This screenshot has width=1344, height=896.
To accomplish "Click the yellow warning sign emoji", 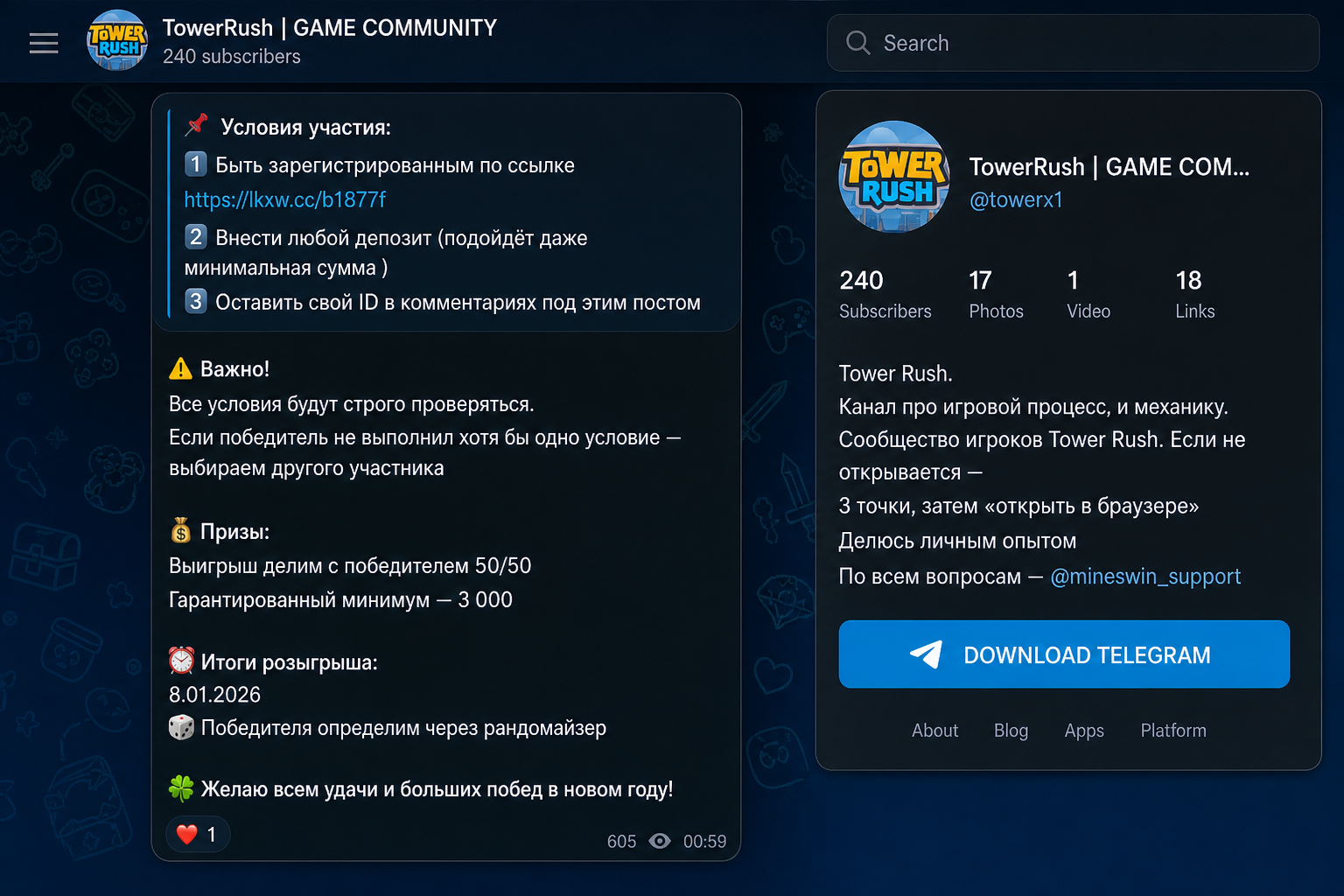I will (x=180, y=368).
